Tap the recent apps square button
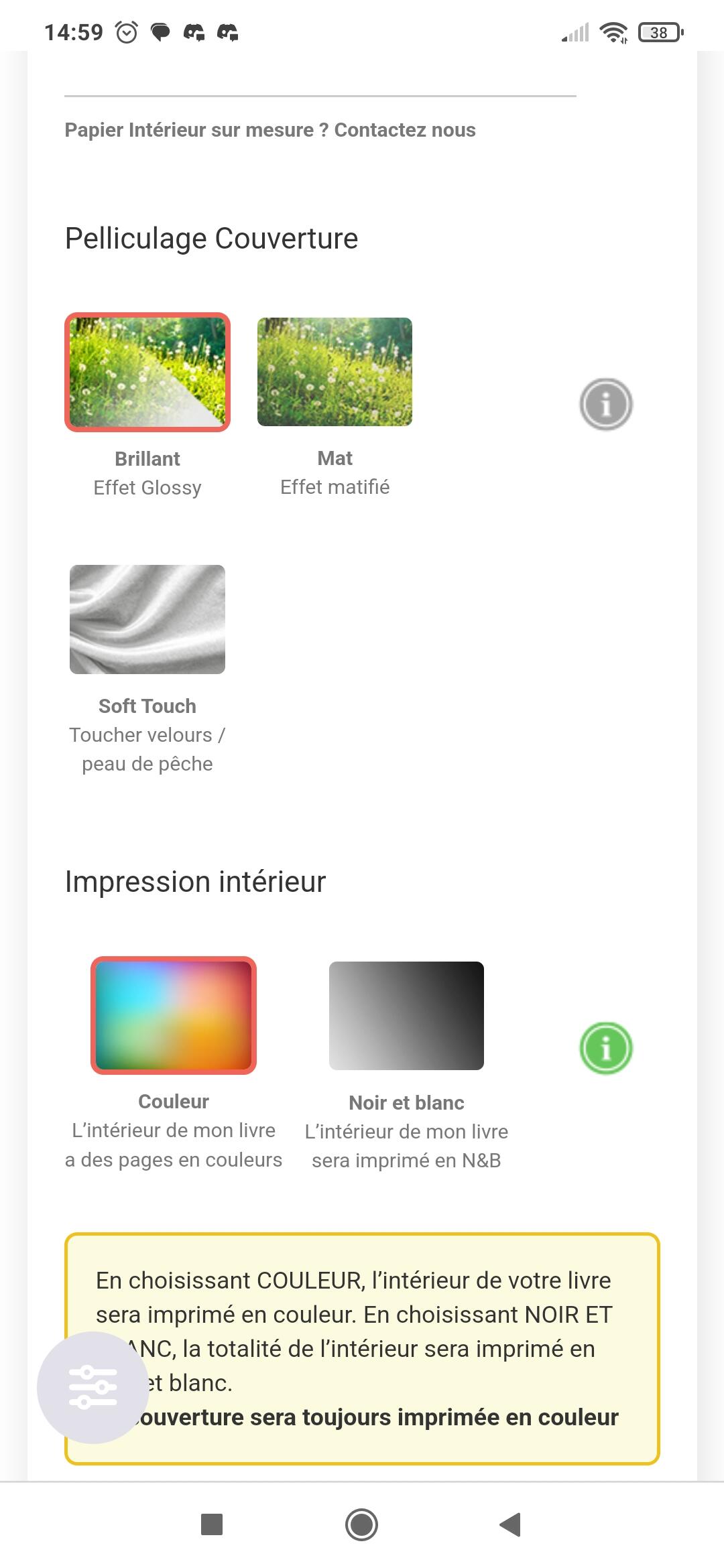Screen dimensions: 724x1568 212,1524
